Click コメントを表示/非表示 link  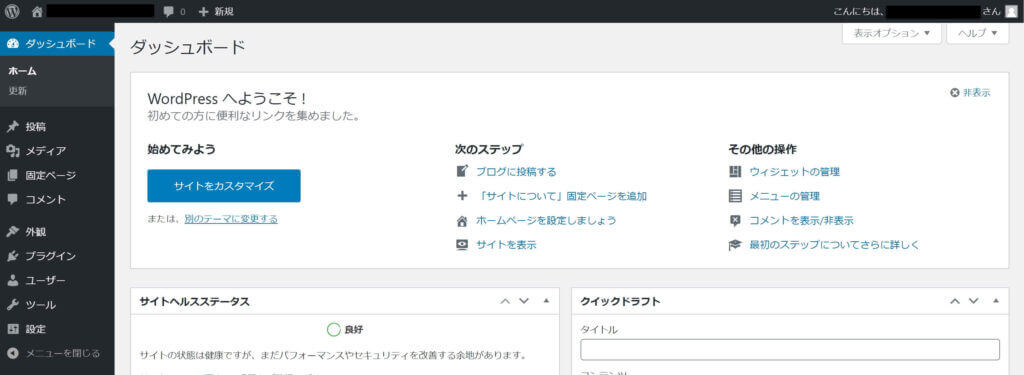click(801, 220)
